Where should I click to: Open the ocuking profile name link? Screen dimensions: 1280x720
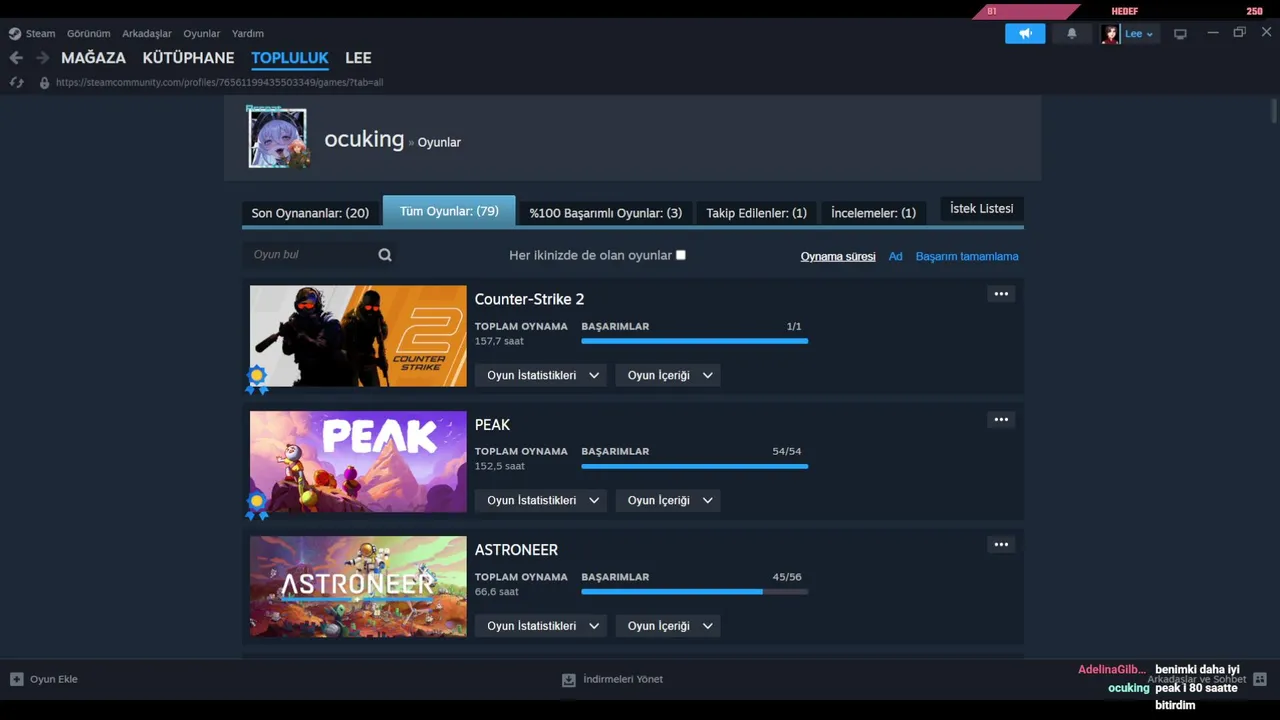tap(364, 139)
